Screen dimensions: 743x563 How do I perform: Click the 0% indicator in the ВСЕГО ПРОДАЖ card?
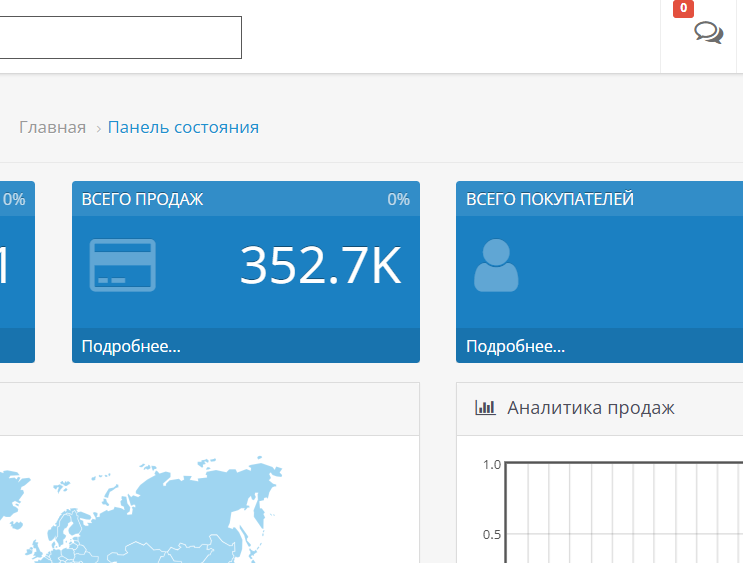coord(399,200)
